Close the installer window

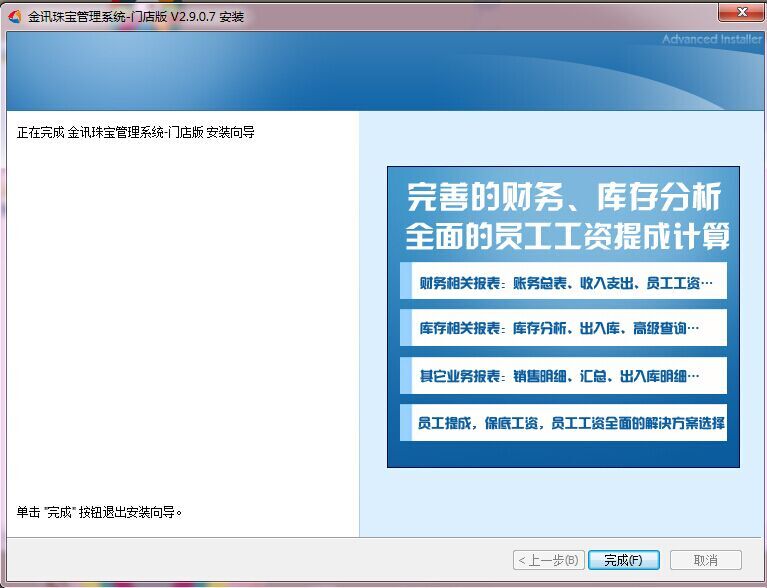(x=742, y=12)
